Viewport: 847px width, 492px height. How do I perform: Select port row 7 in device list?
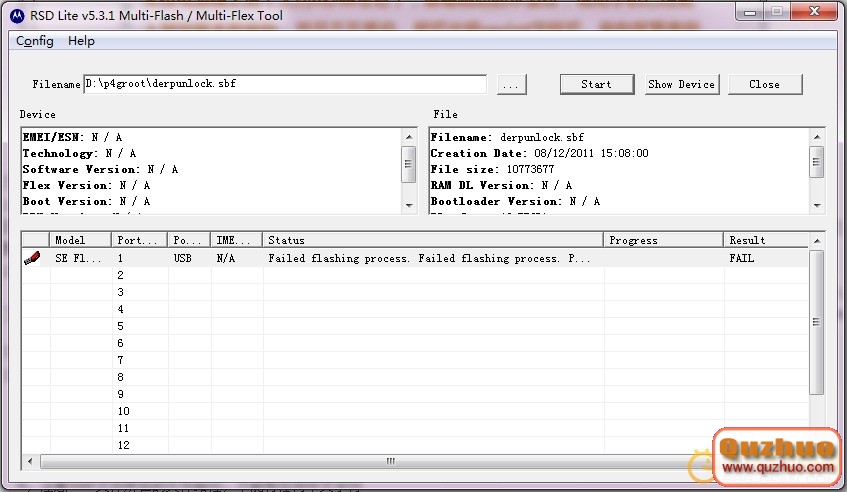pos(415,360)
